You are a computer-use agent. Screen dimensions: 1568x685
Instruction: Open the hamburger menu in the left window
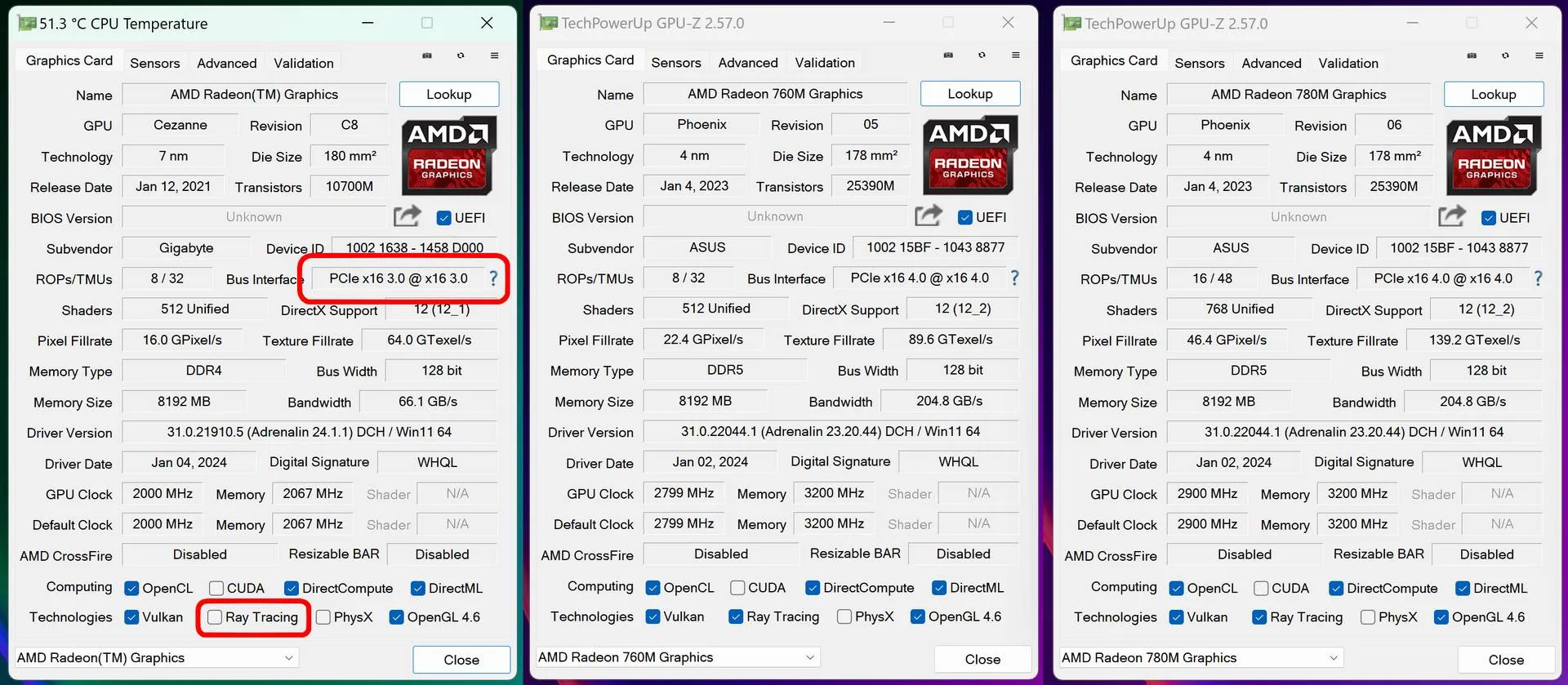(x=494, y=56)
